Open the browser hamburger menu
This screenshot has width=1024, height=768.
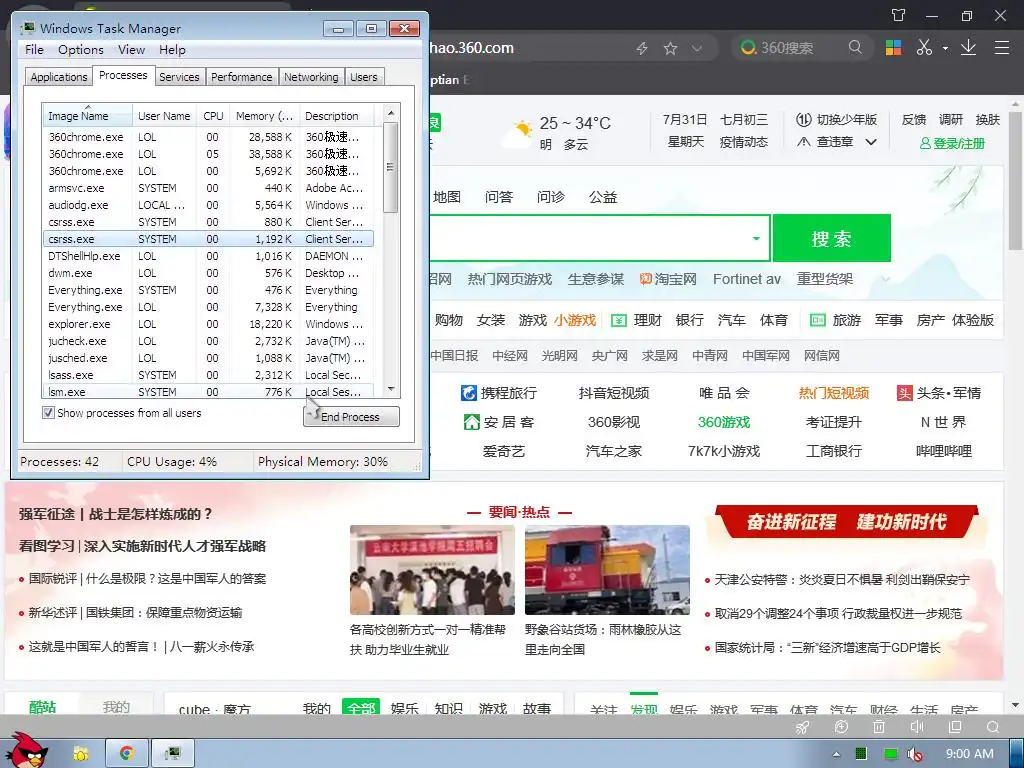click(x=1002, y=48)
